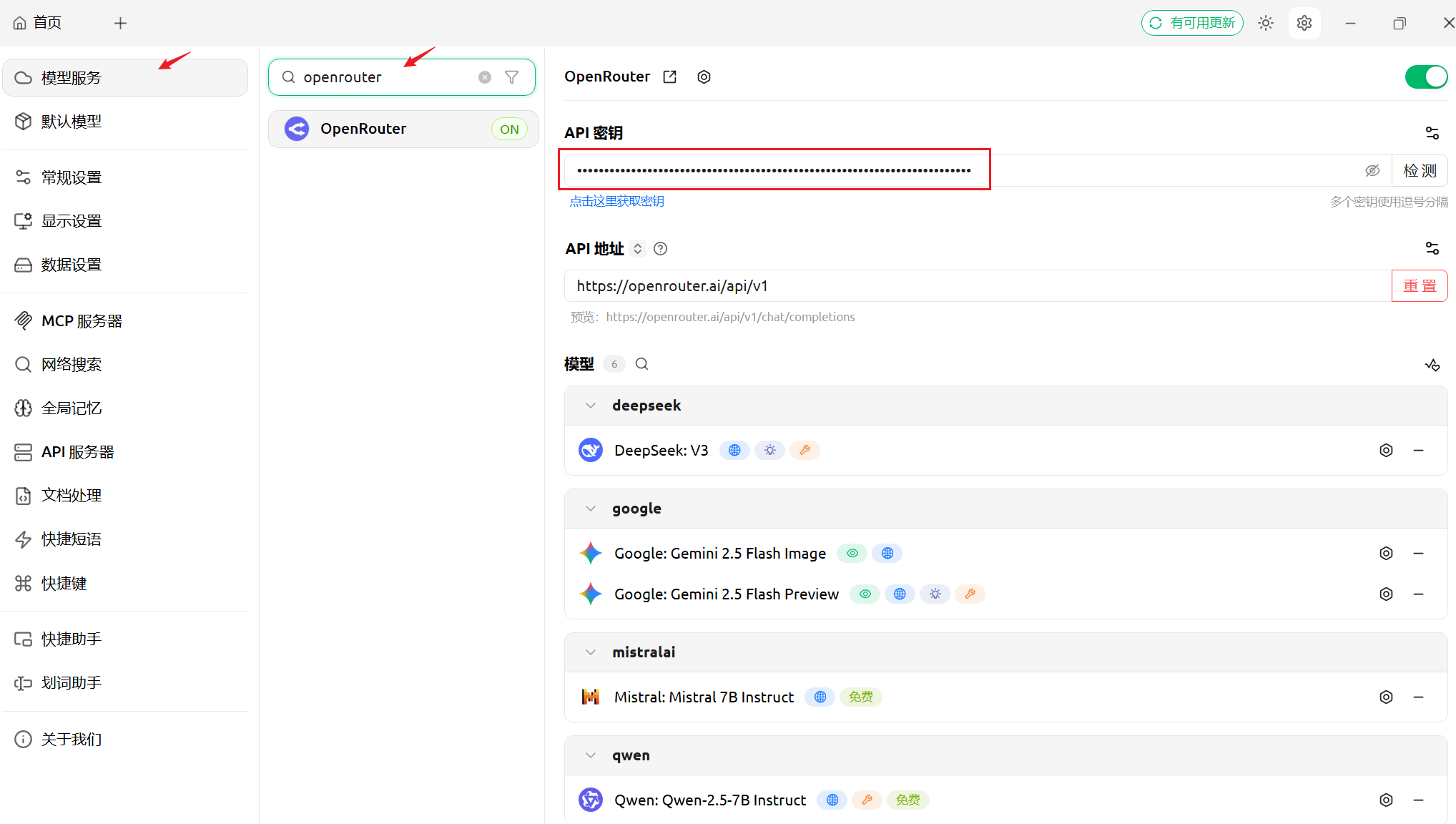Screen dimensions: 1456x824
Task: Reveal the API key using the eye icon
Action: (1372, 171)
